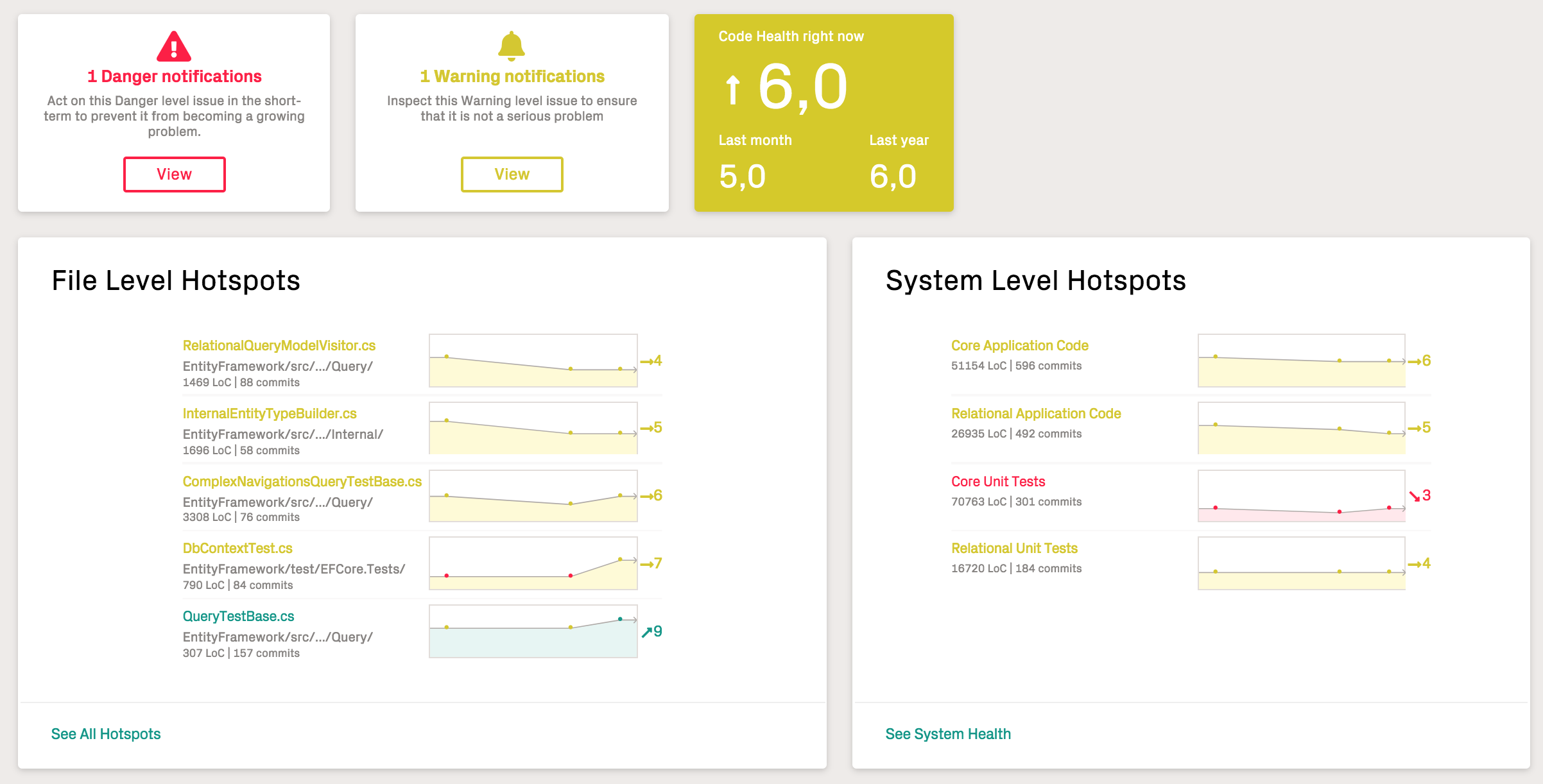Open InternalEntityTypeBuilder.cs hotspot
This screenshot has width=1543, height=784.
click(x=270, y=413)
